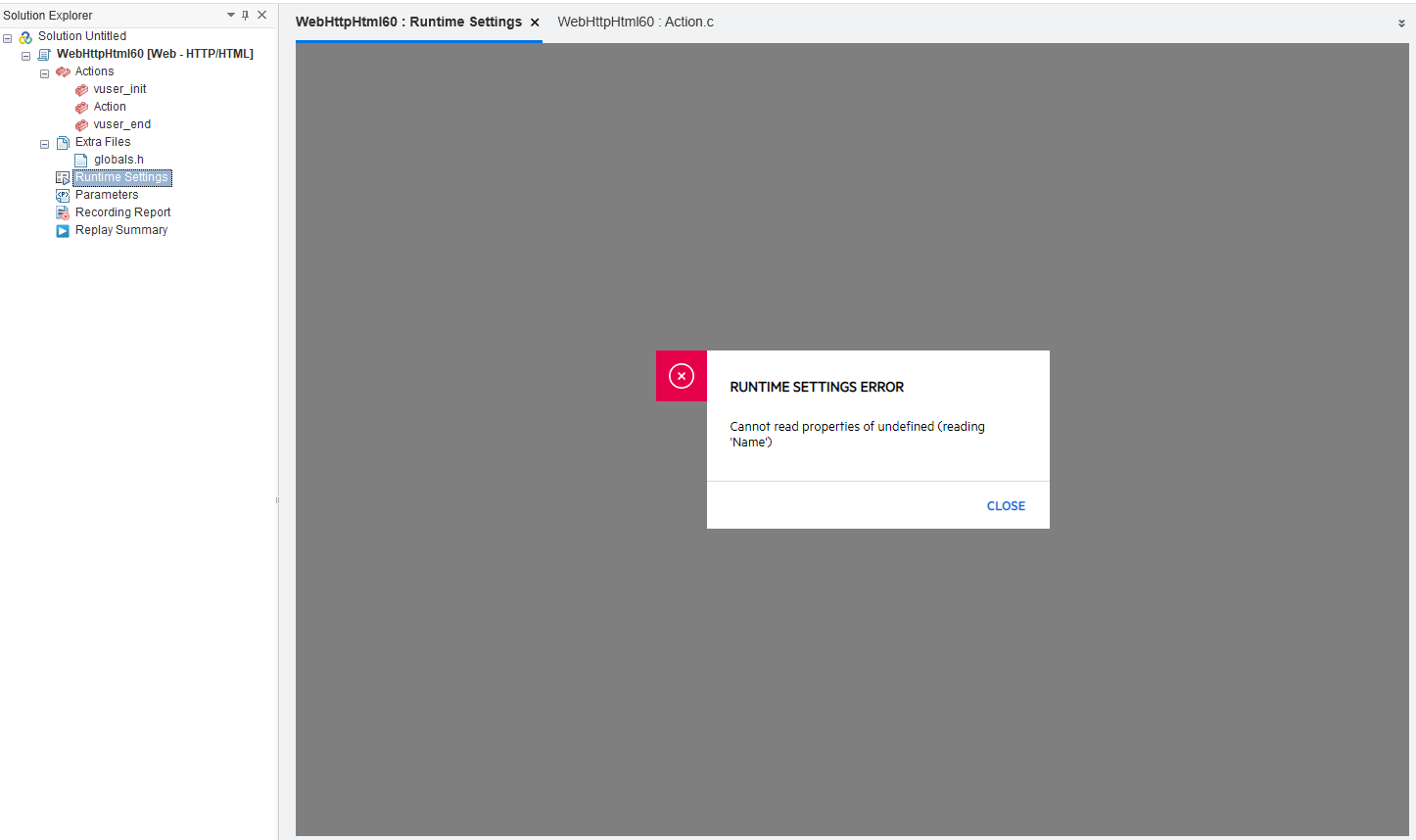The width and height of the screenshot is (1416, 840).
Task: Select the Replay Summary play icon
Action: (x=63, y=230)
